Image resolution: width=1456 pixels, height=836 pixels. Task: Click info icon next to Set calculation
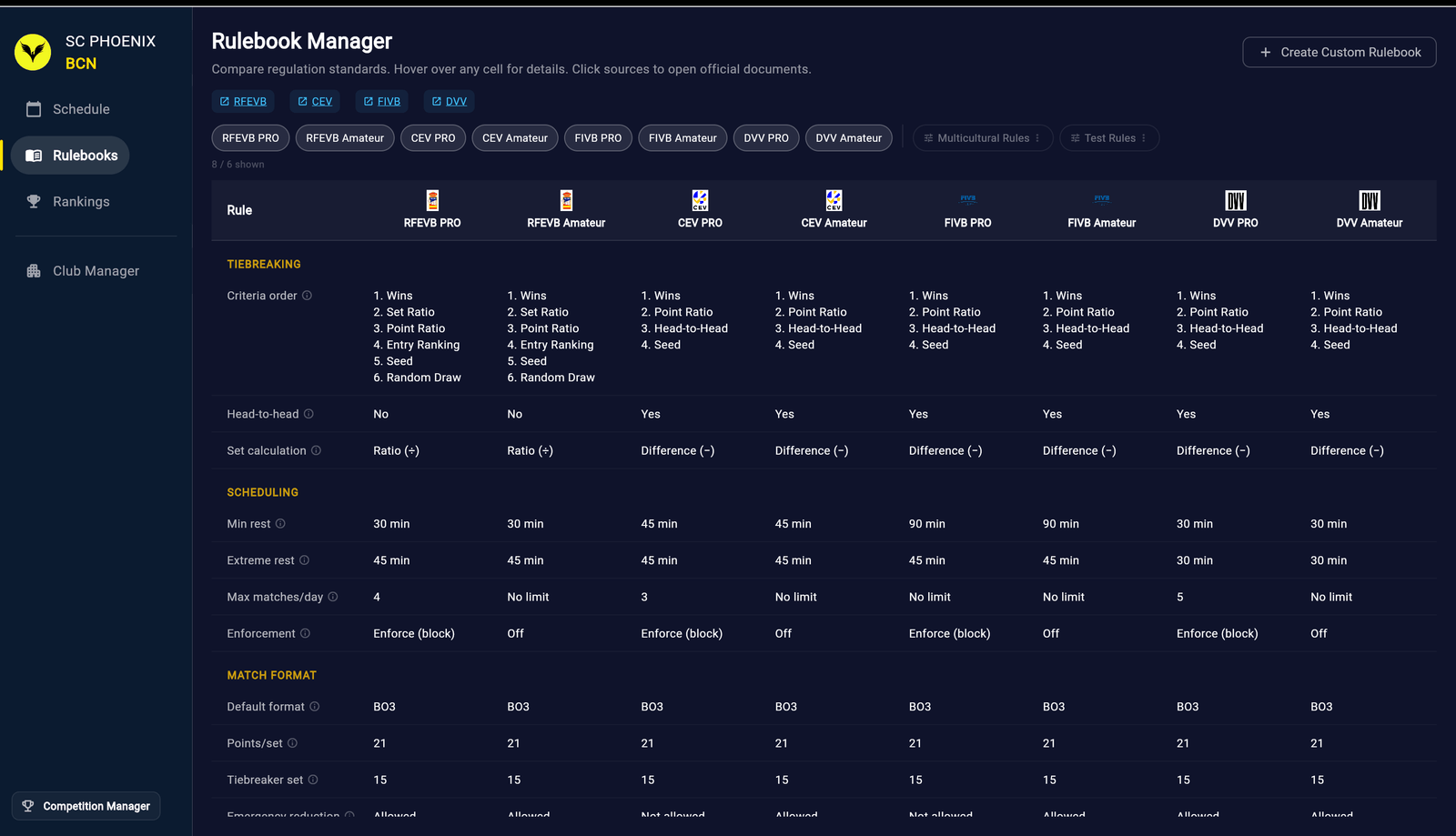tap(316, 450)
